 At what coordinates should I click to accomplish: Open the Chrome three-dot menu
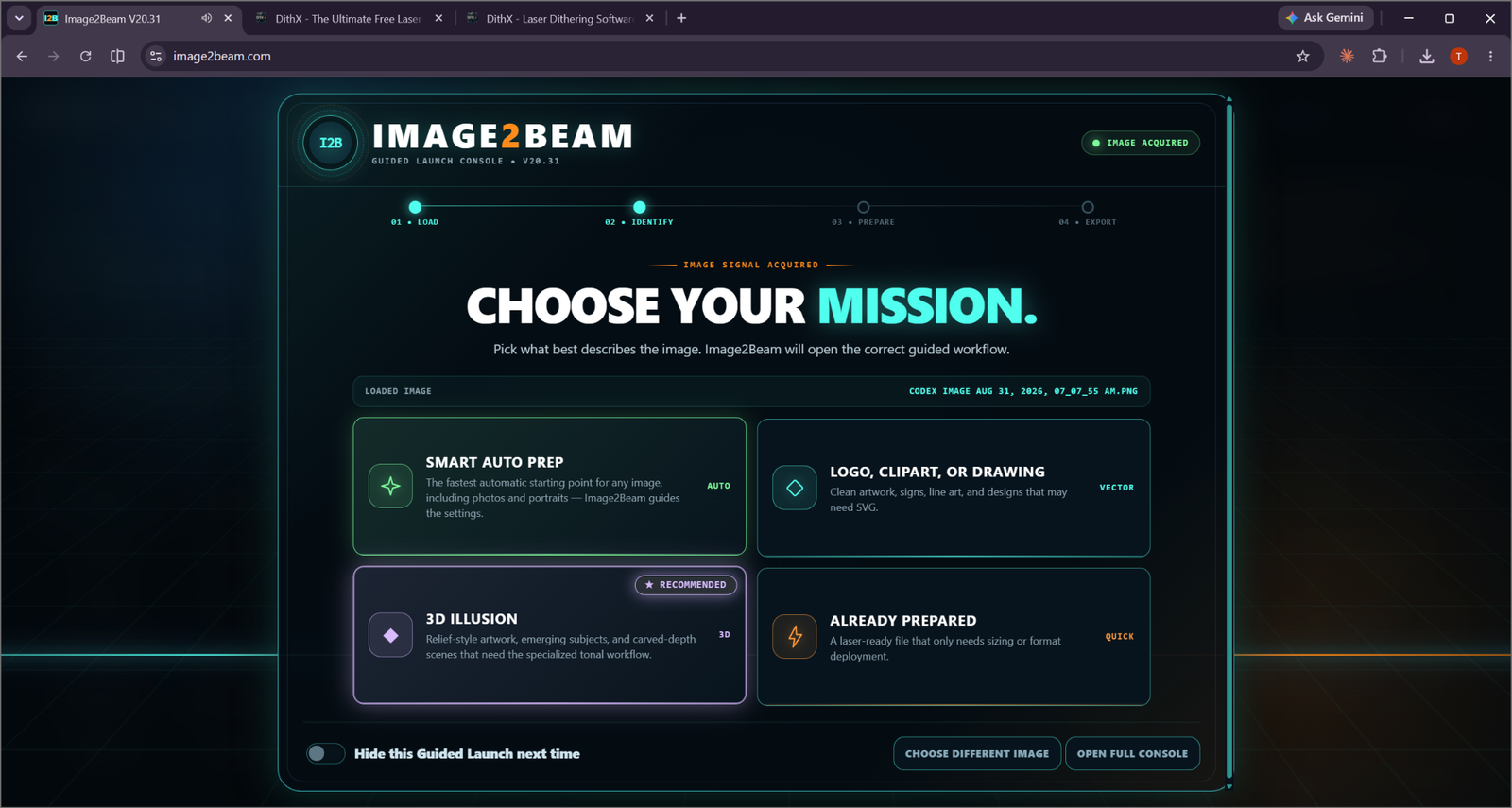(x=1490, y=57)
